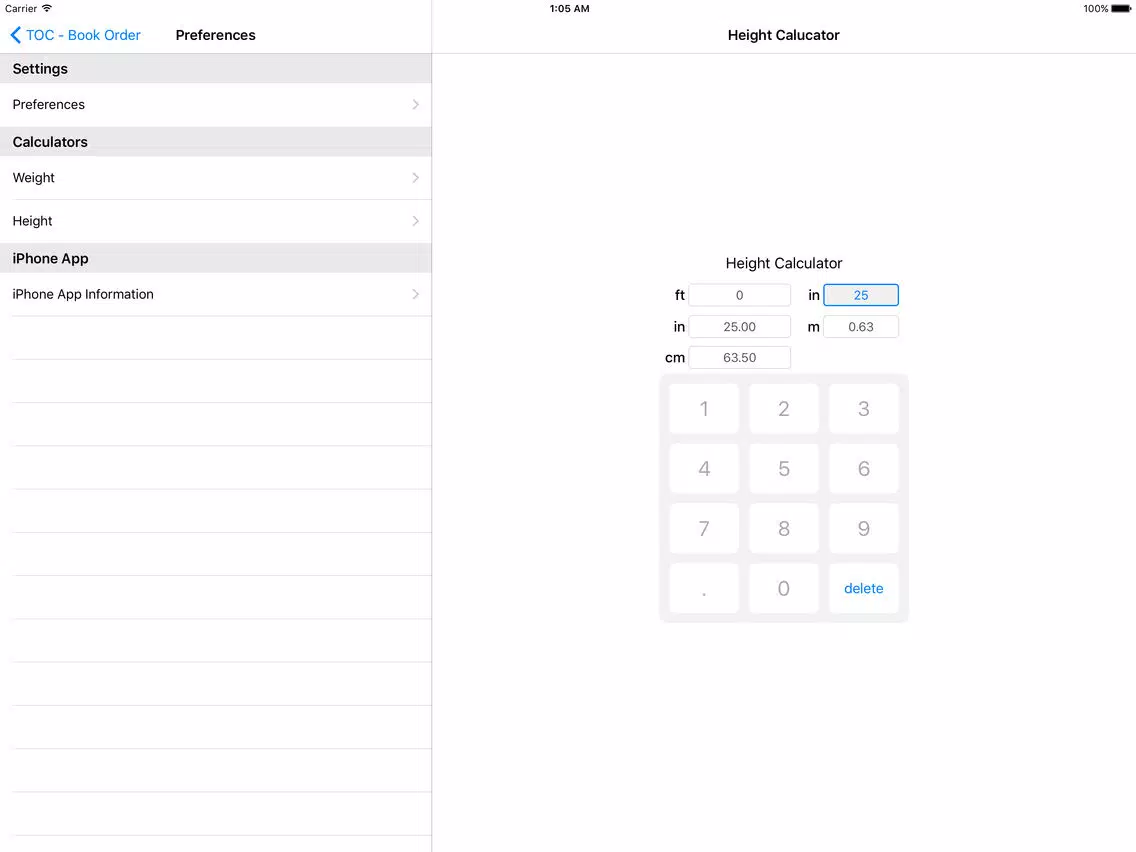
Task: Click the chevron on the Preferences row
Action: pyautogui.click(x=415, y=104)
